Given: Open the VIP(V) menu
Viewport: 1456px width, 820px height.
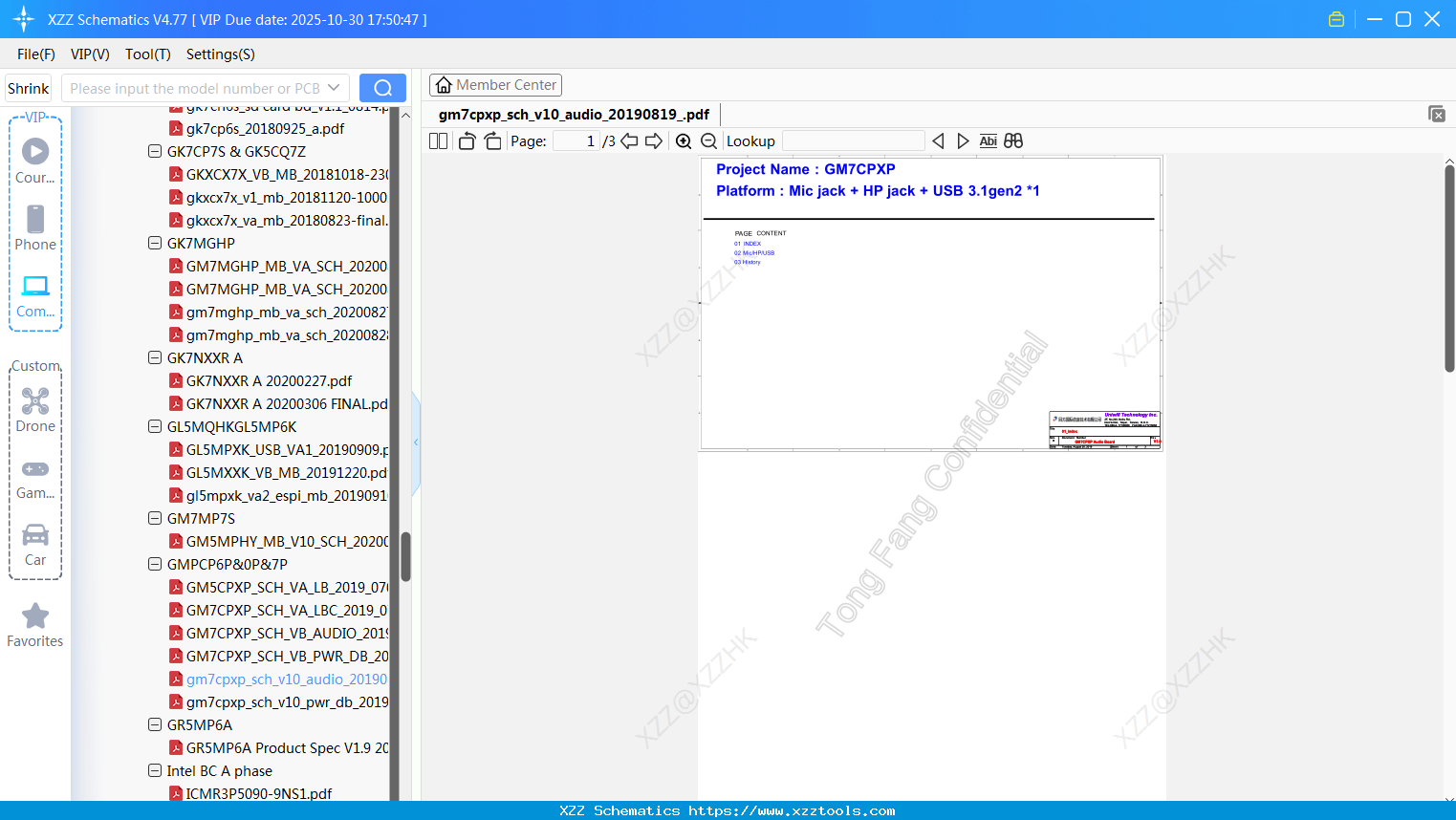Looking at the screenshot, I should point(90,54).
